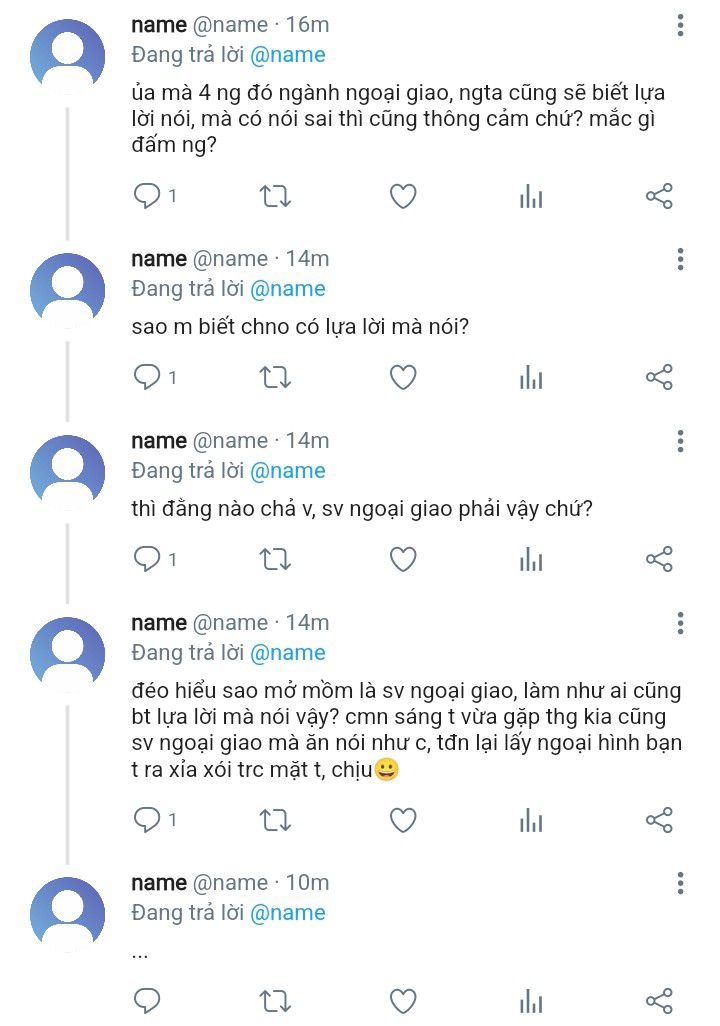
Task: Like the 16m tweet about ngành ngoại giao
Action: click(403, 196)
